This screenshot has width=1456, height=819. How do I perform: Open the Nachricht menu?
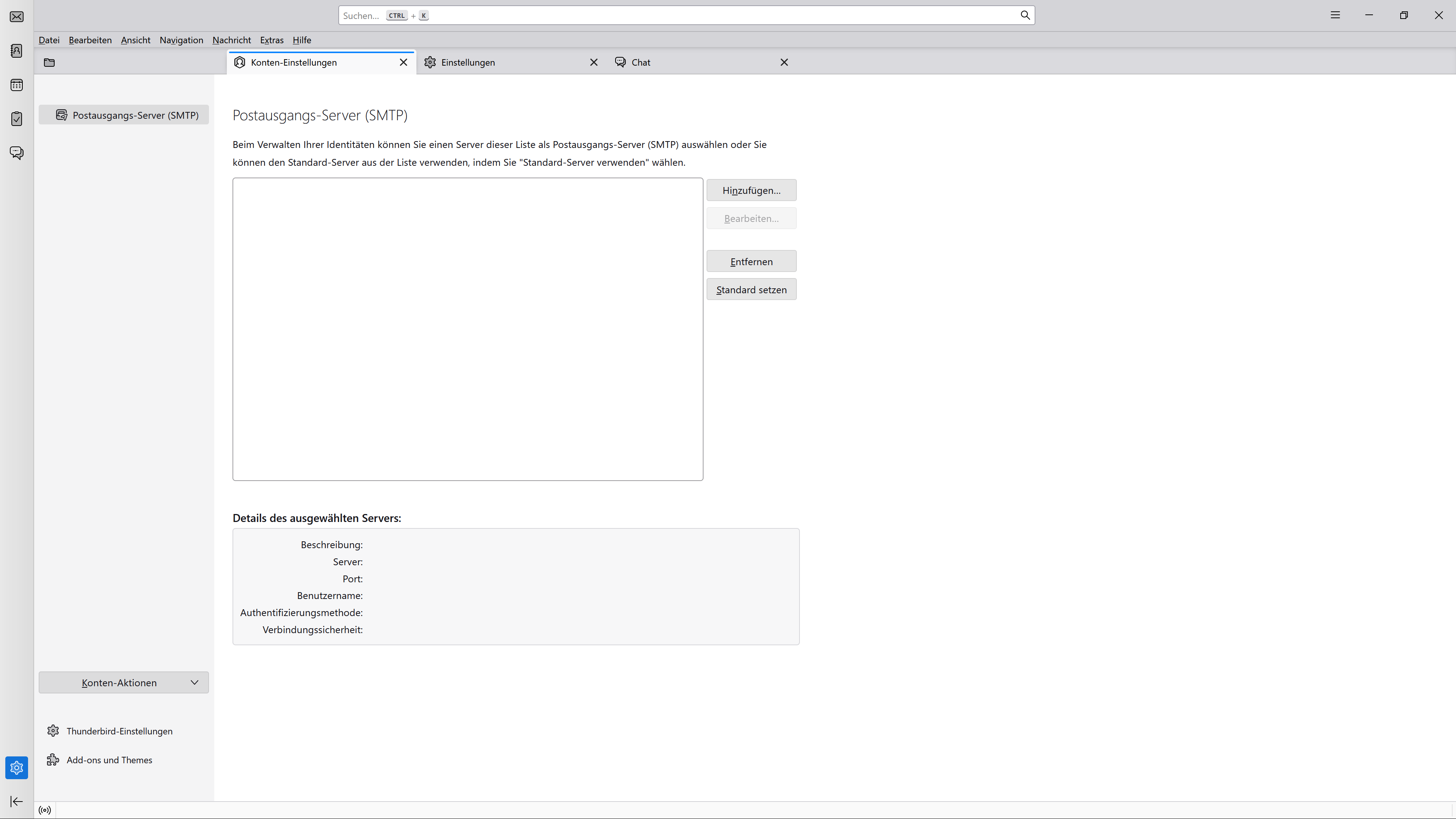pos(231,40)
